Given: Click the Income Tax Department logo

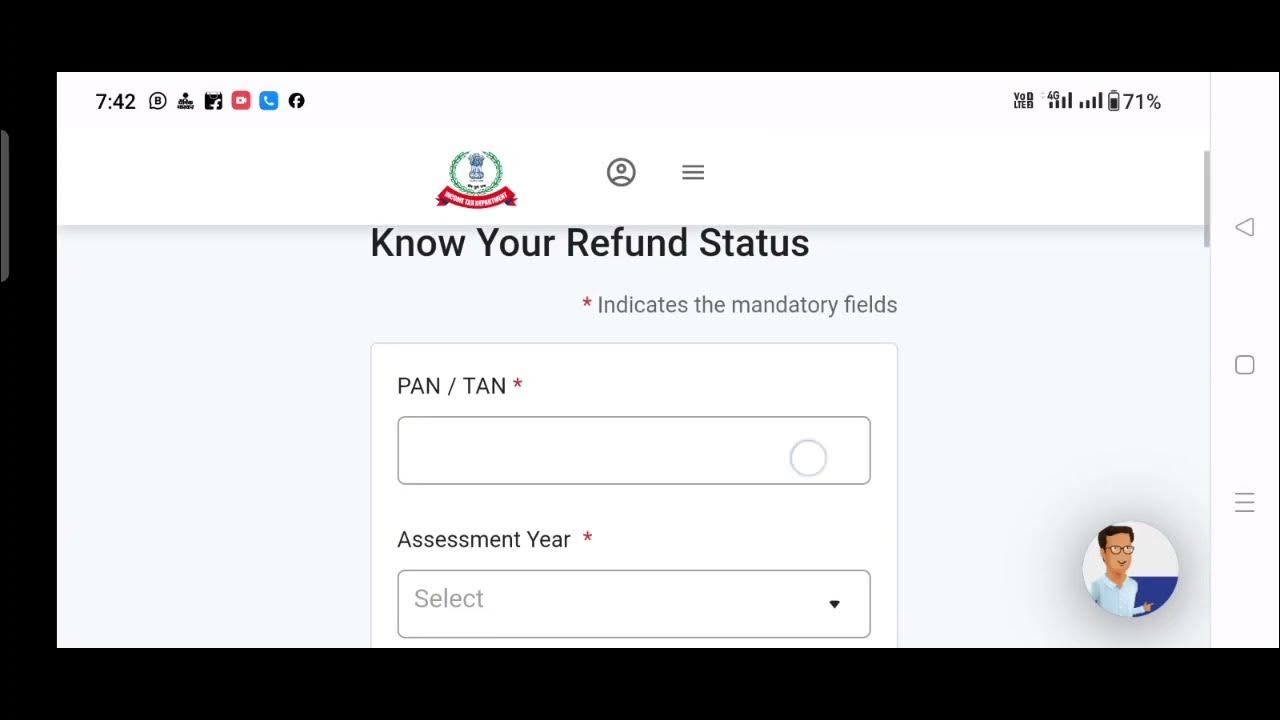Looking at the screenshot, I should (x=476, y=178).
